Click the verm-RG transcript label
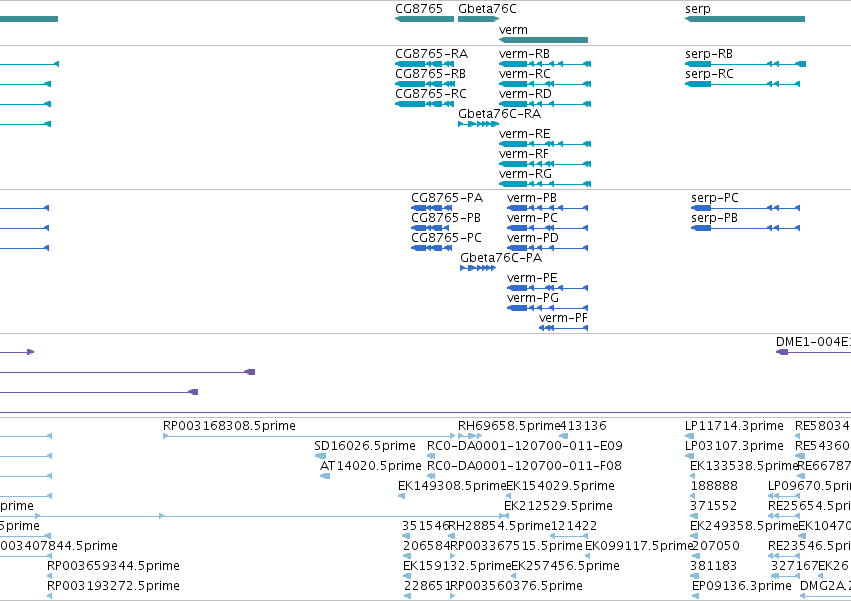Image resolution: width=851 pixels, height=601 pixels. (x=525, y=174)
